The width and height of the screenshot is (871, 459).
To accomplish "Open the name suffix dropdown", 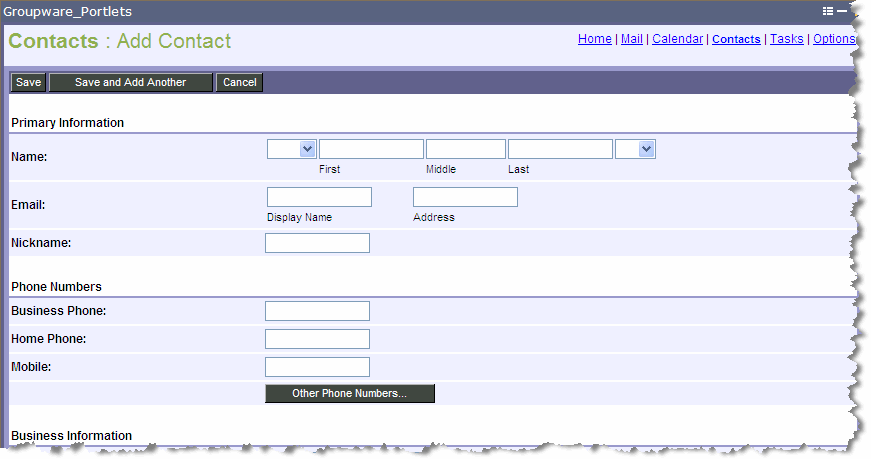I will pos(635,149).
